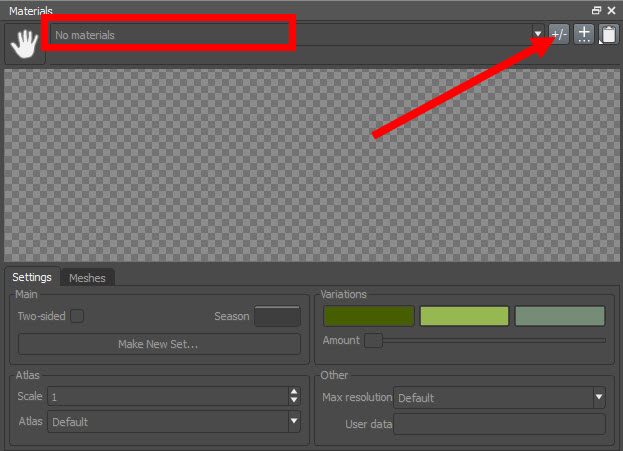
Task: Increase Scale with the up stepper arrow
Action: [x=294, y=391]
